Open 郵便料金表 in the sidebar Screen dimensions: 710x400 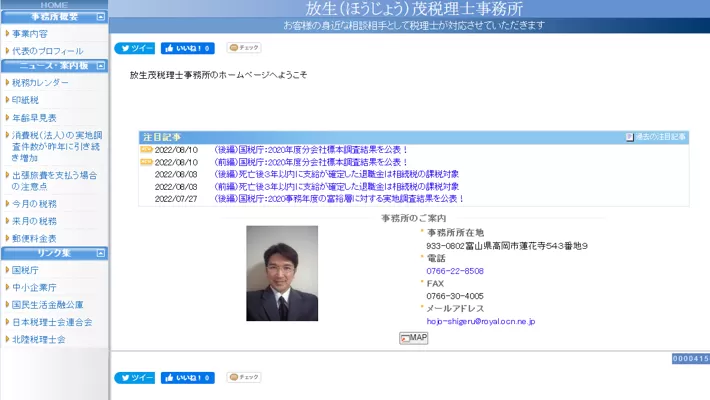[x=34, y=238]
